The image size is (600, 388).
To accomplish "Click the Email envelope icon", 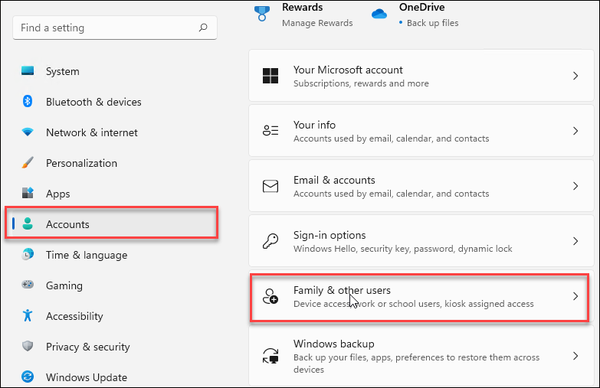I will (271, 186).
